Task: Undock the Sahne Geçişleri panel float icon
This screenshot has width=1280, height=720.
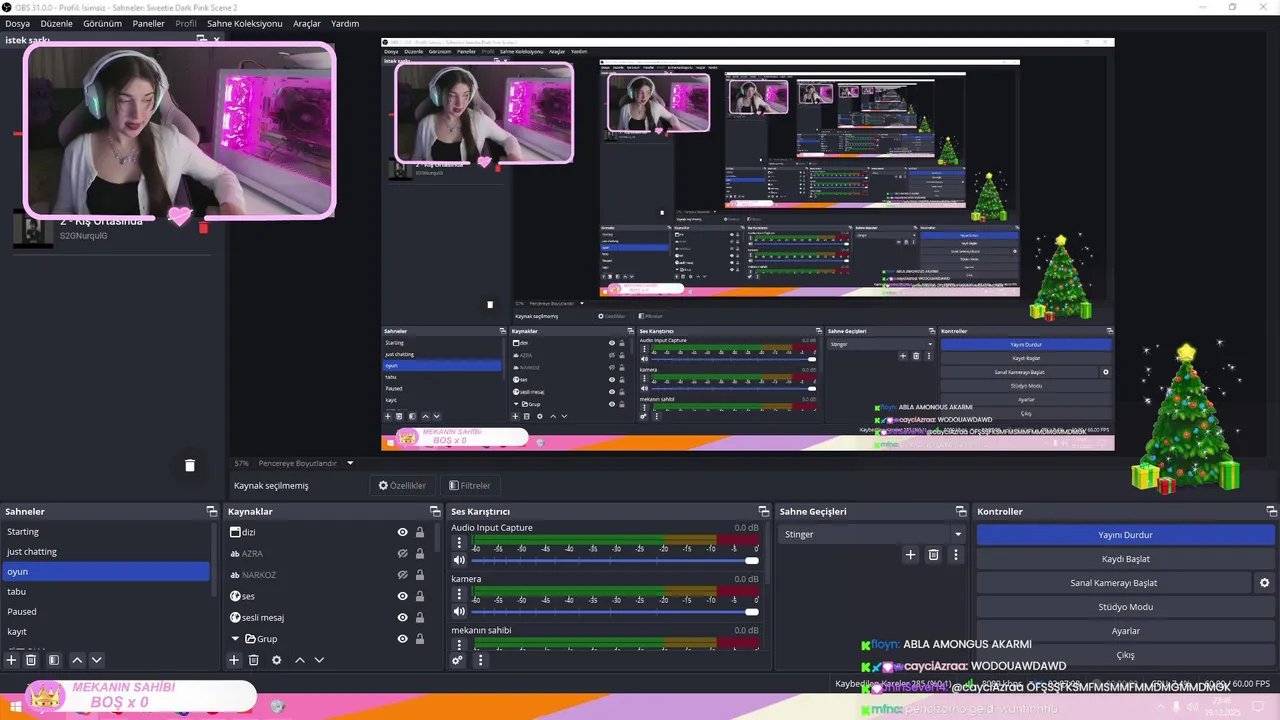Action: coord(961,511)
